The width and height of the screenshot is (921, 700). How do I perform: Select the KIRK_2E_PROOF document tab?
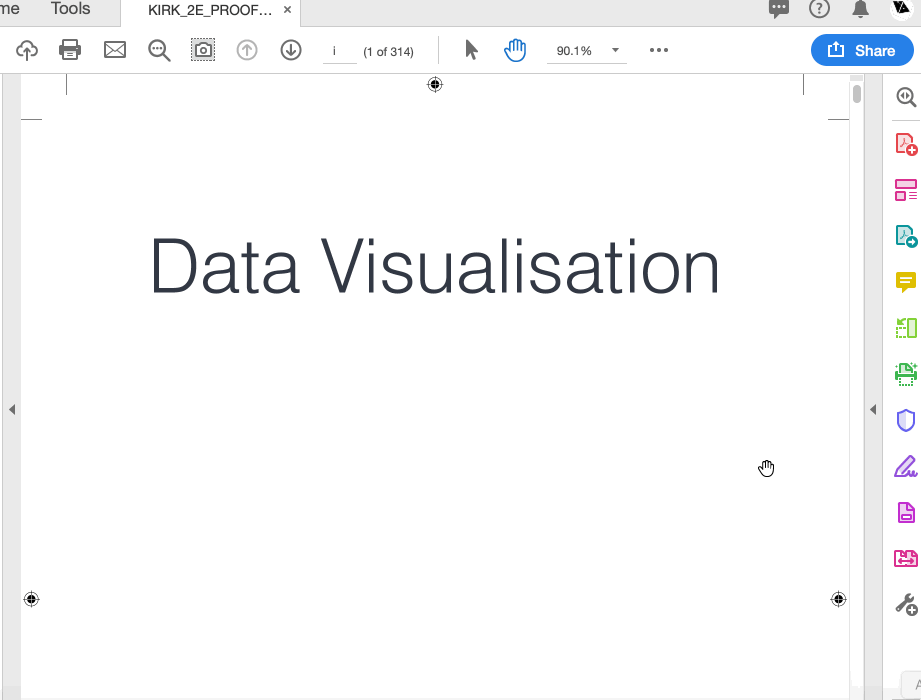coord(210,11)
